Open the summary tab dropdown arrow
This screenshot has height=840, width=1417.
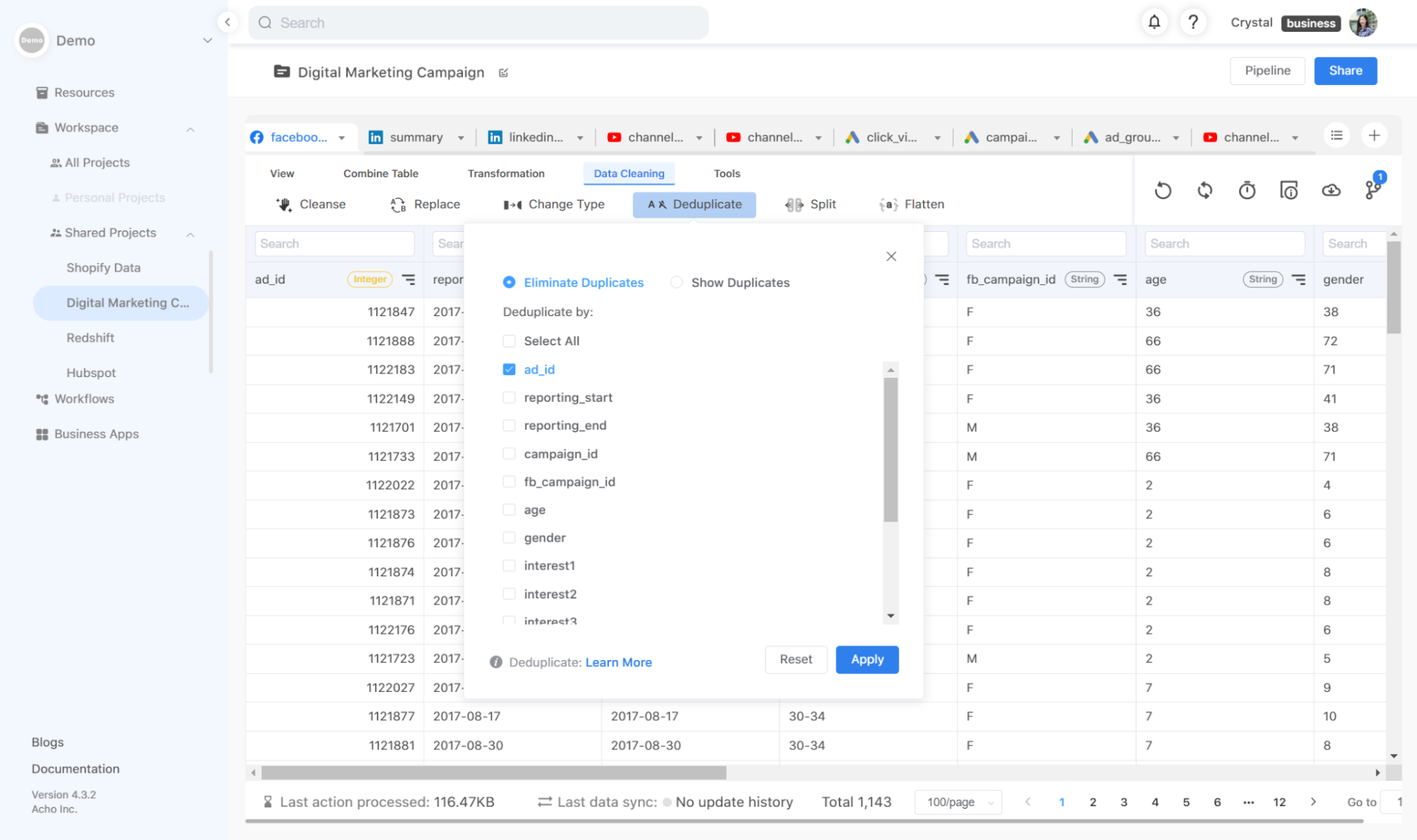(x=461, y=138)
